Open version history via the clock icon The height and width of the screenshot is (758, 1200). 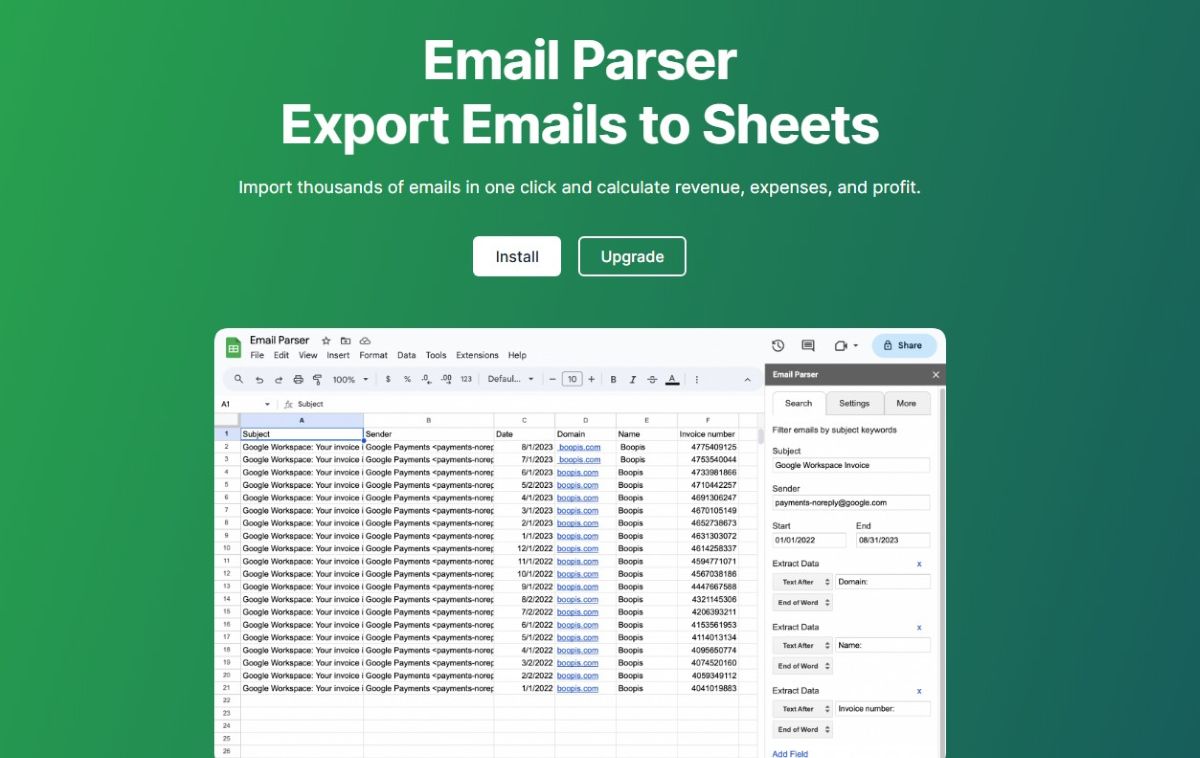pos(776,344)
